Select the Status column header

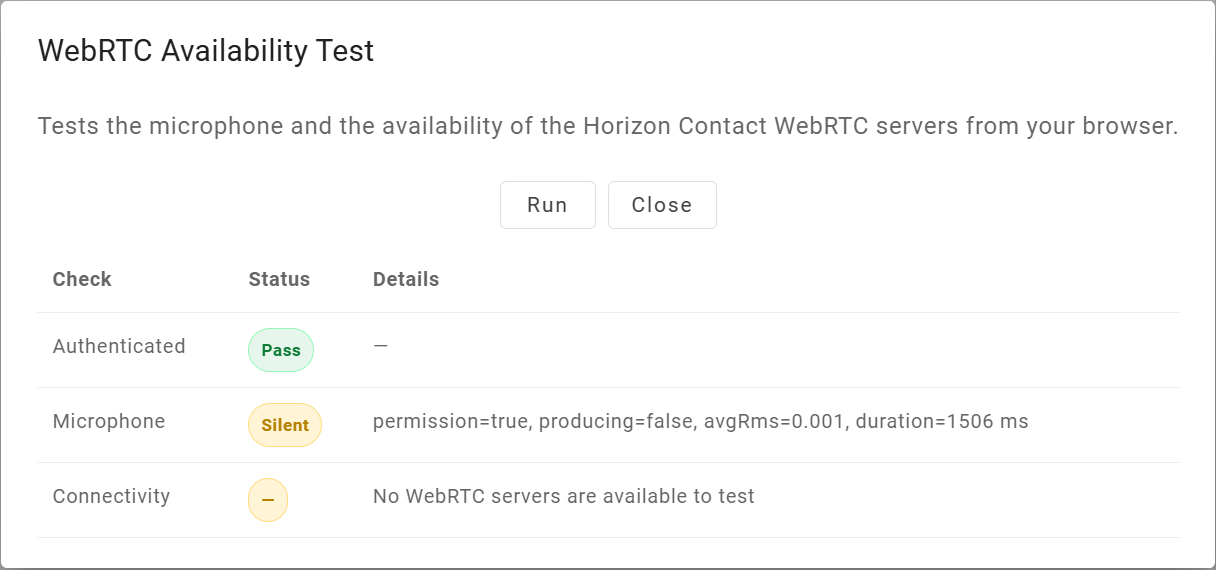click(x=279, y=279)
